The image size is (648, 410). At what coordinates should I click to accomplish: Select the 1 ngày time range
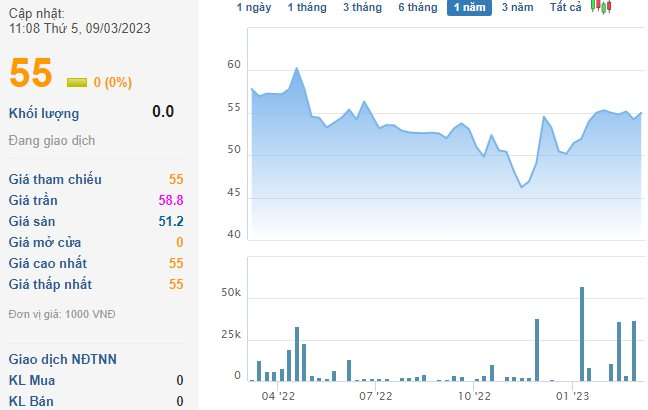pyautogui.click(x=253, y=7)
